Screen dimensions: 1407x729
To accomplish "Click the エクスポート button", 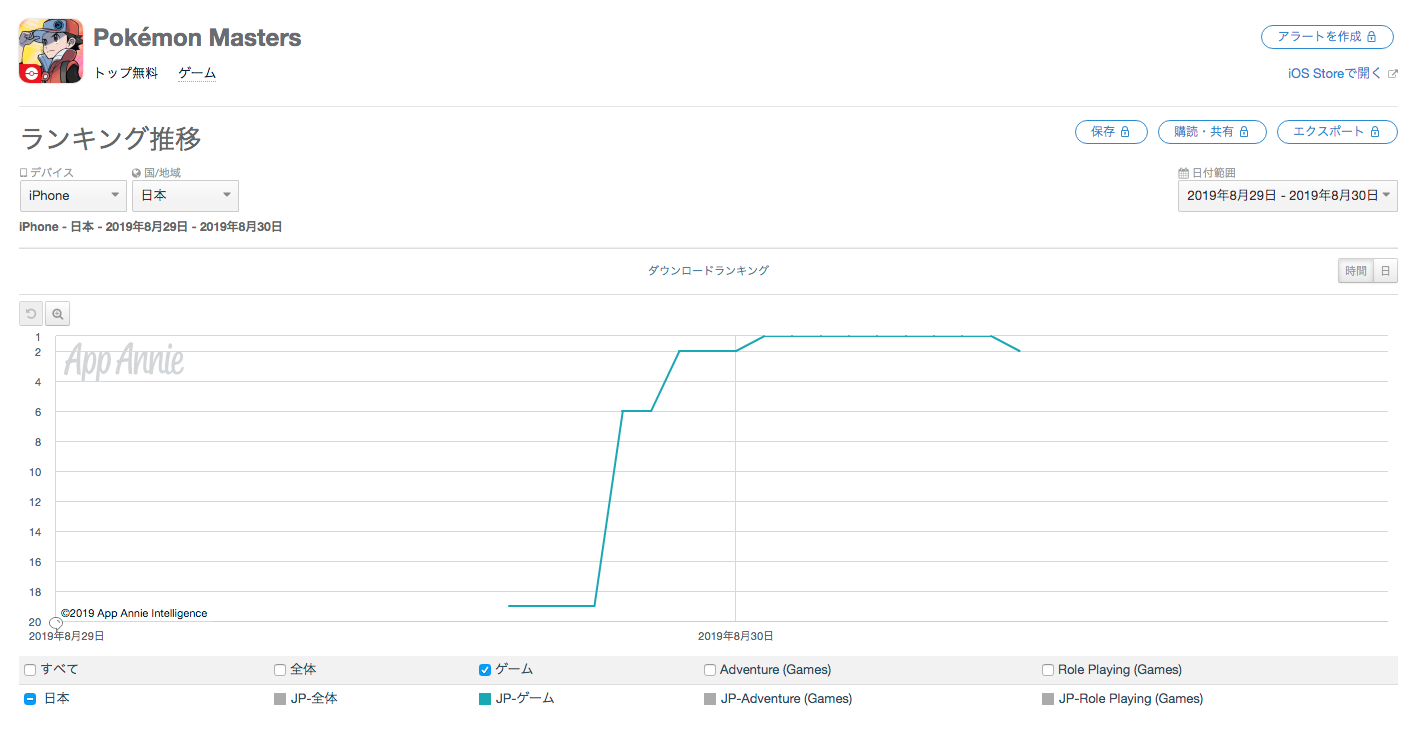I will [x=1337, y=132].
